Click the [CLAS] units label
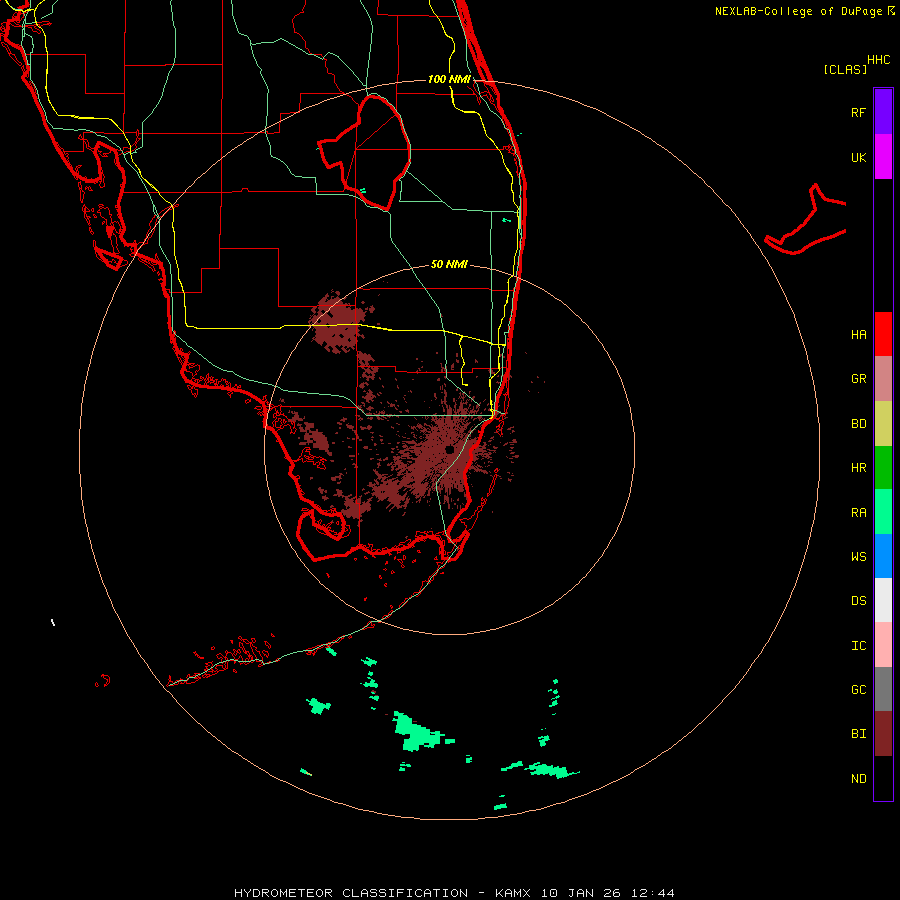 845,69
